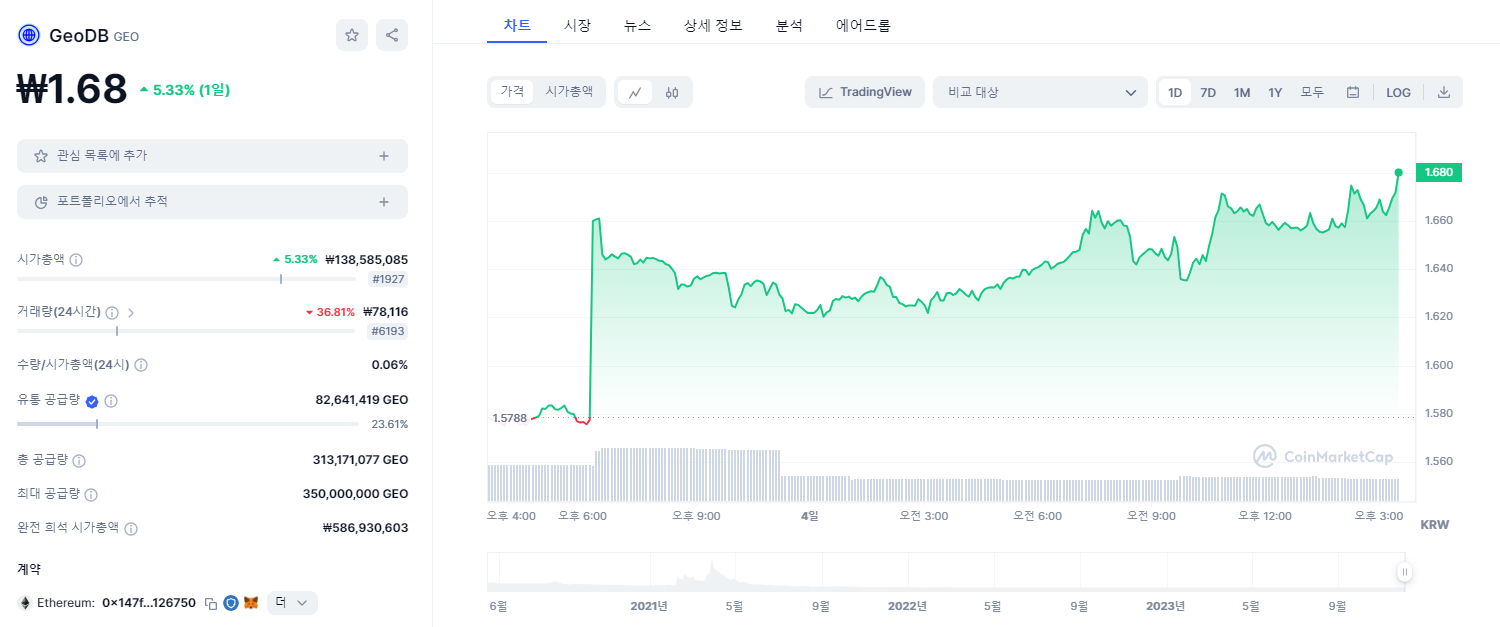Select the 모두 (all) time range
The image size is (1500, 627).
pos(1312,92)
